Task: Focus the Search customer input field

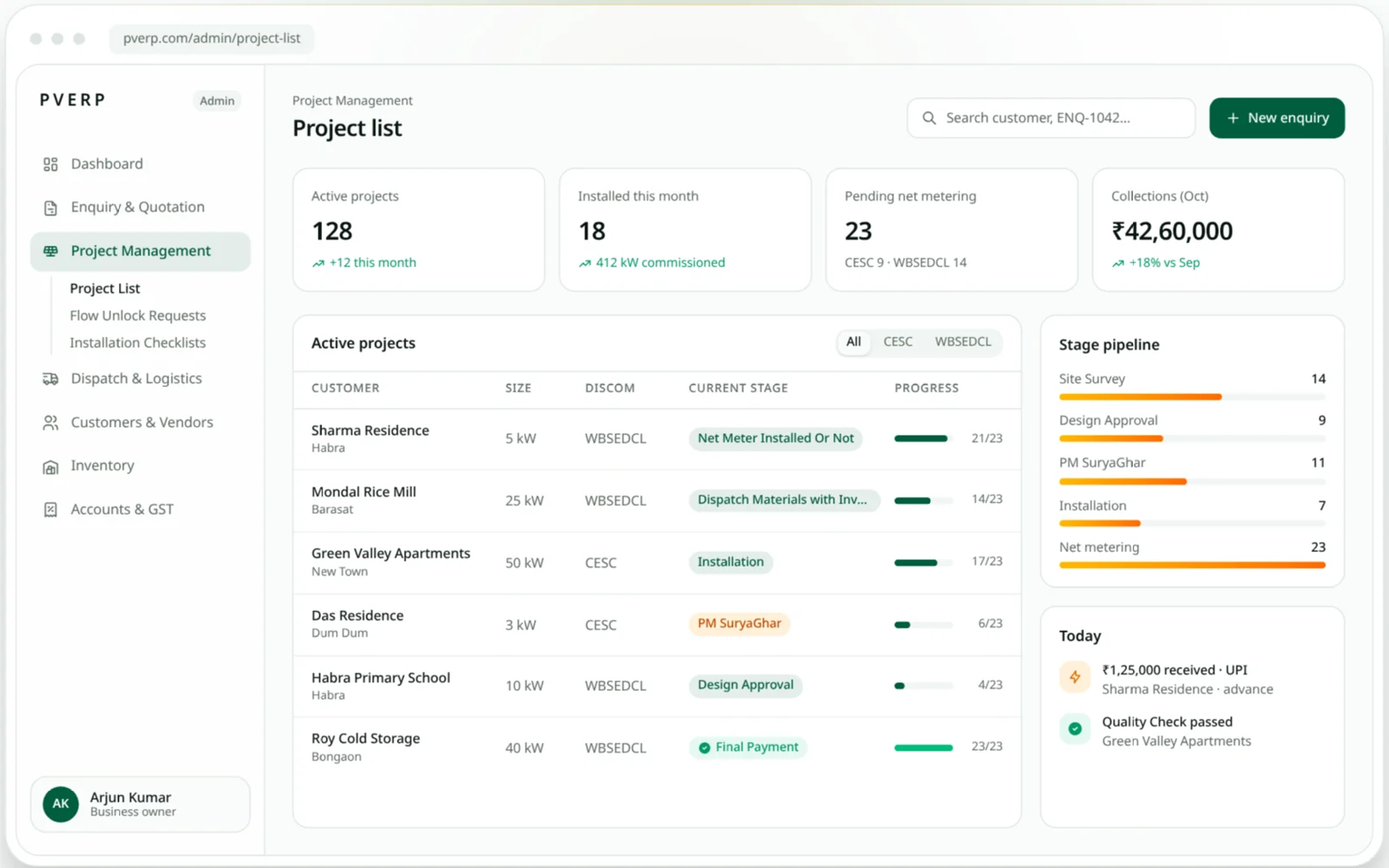Action: click(x=1051, y=118)
